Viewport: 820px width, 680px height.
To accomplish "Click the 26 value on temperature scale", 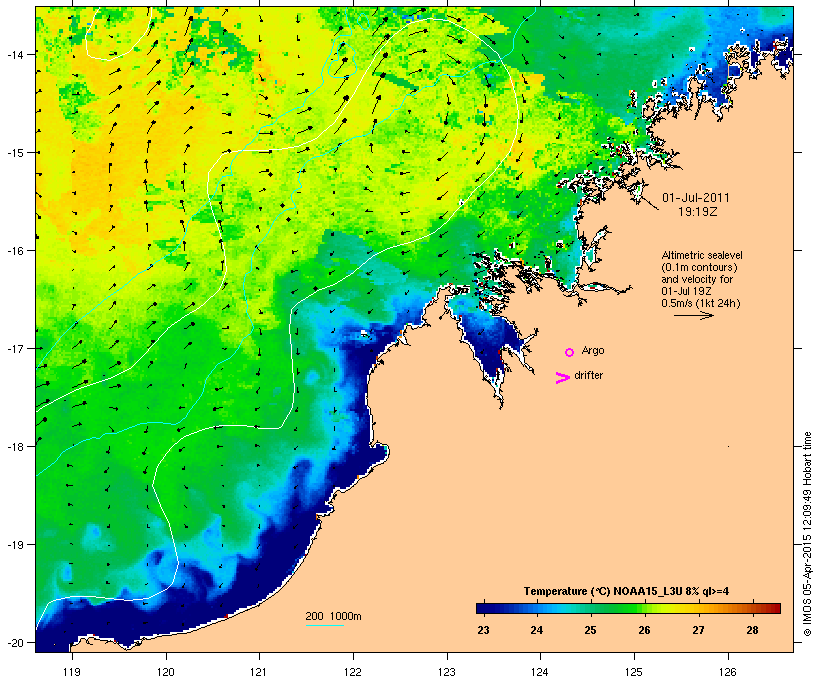I will click(644, 630).
